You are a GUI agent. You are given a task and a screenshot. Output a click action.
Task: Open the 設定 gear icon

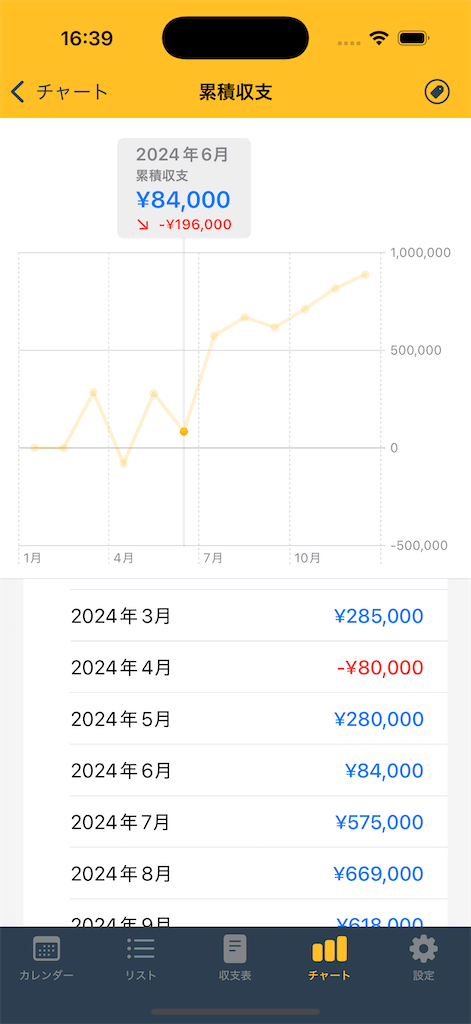click(423, 949)
